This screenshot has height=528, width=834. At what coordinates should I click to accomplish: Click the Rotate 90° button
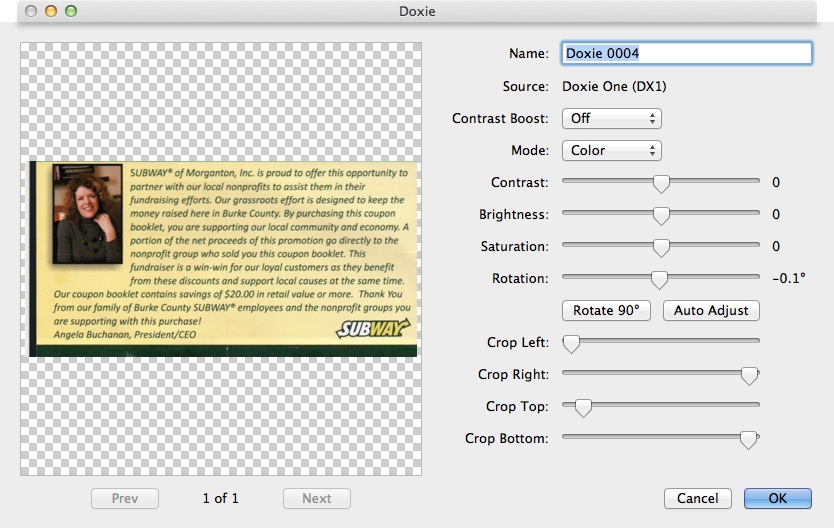click(606, 311)
